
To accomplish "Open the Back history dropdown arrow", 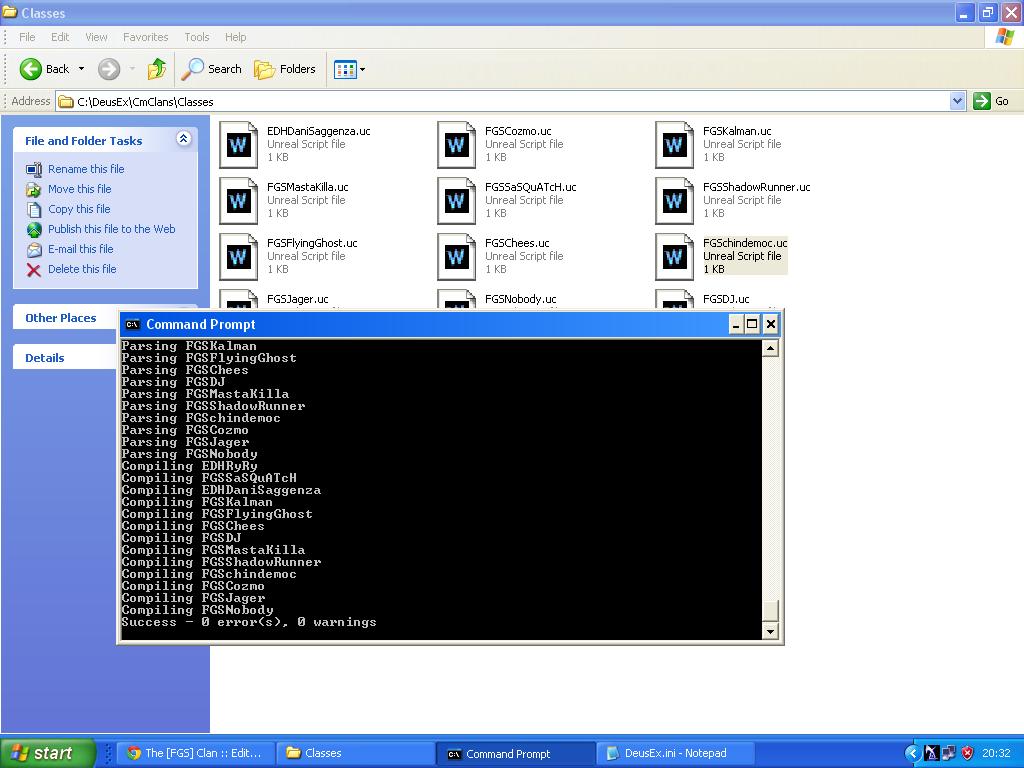I will click(x=82, y=69).
